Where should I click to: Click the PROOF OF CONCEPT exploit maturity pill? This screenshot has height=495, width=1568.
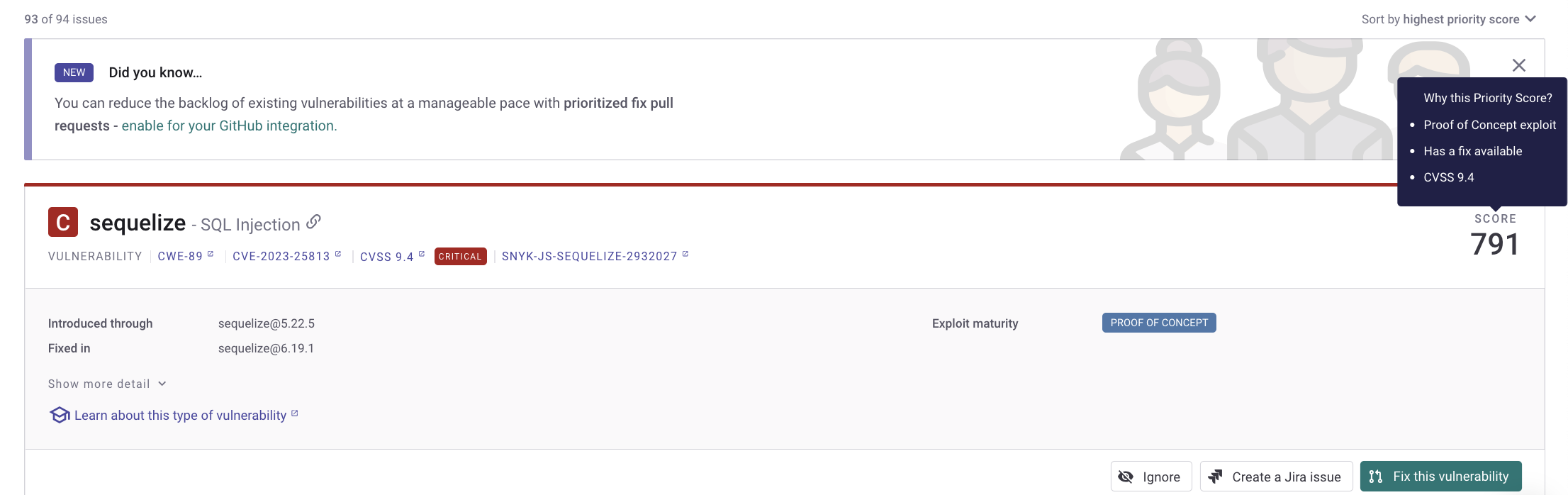1159,323
